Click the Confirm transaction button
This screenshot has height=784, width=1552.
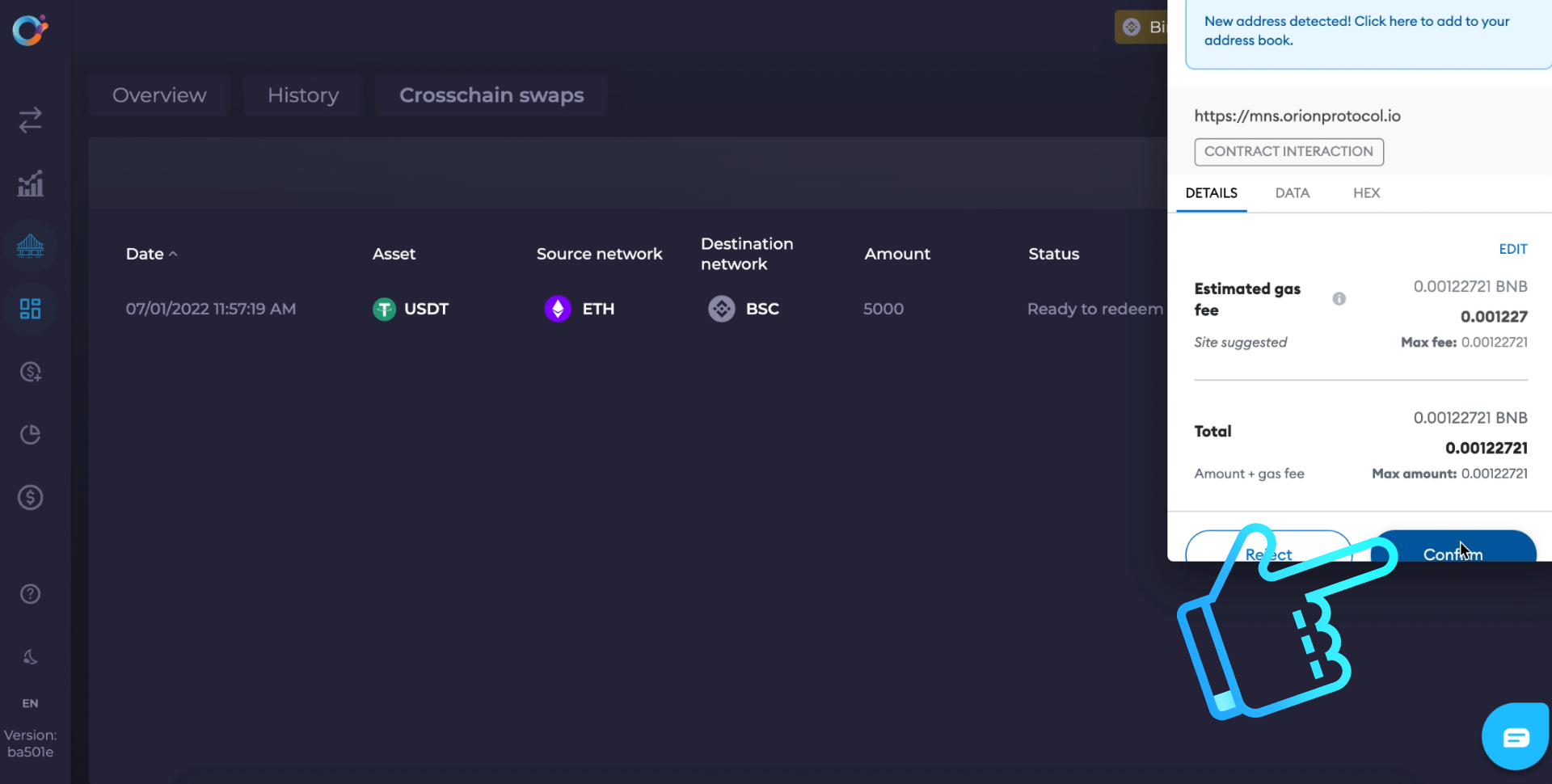point(1453,546)
